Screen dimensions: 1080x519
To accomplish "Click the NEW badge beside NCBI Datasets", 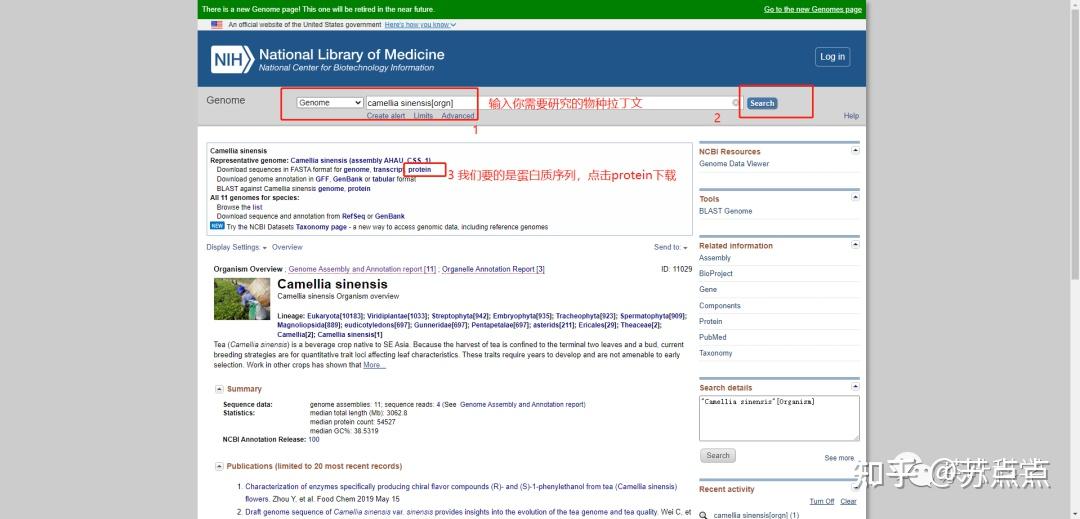I will click(x=217, y=226).
